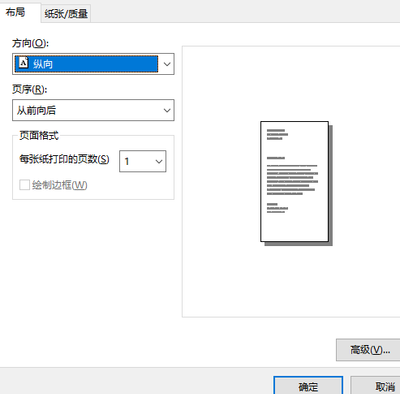Click the 页面格式 group title
The image size is (400, 394).
39,135
